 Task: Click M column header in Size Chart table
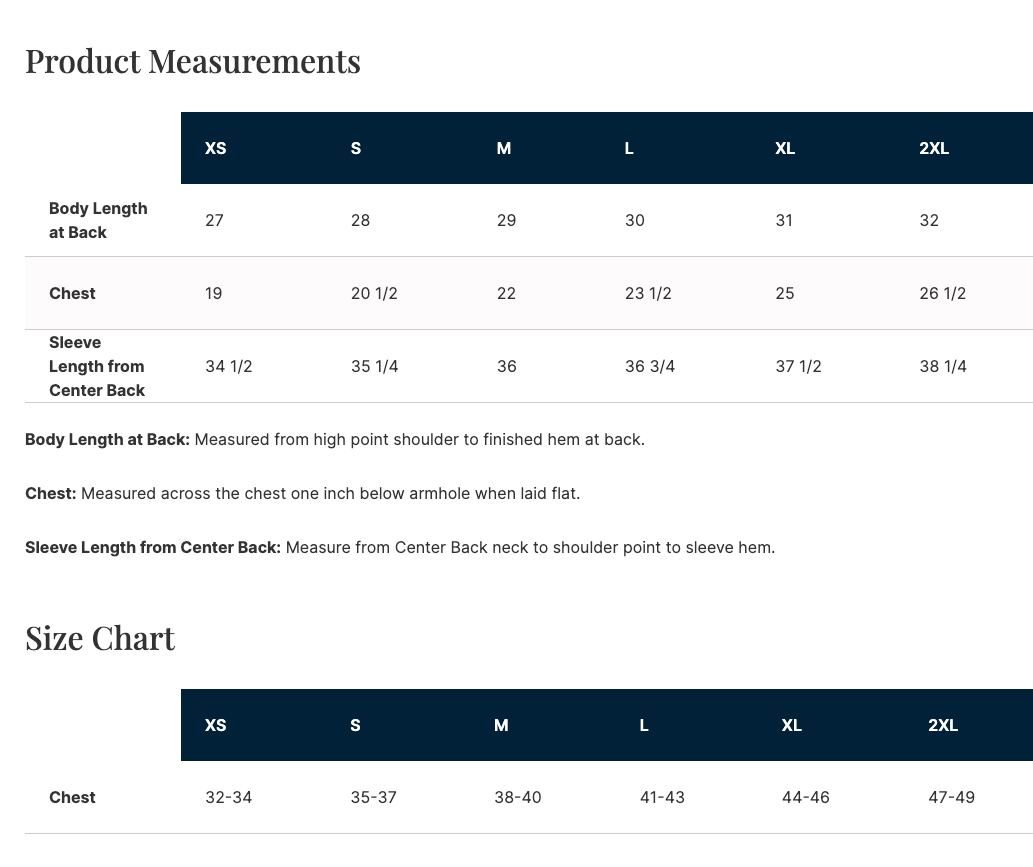[x=501, y=725]
